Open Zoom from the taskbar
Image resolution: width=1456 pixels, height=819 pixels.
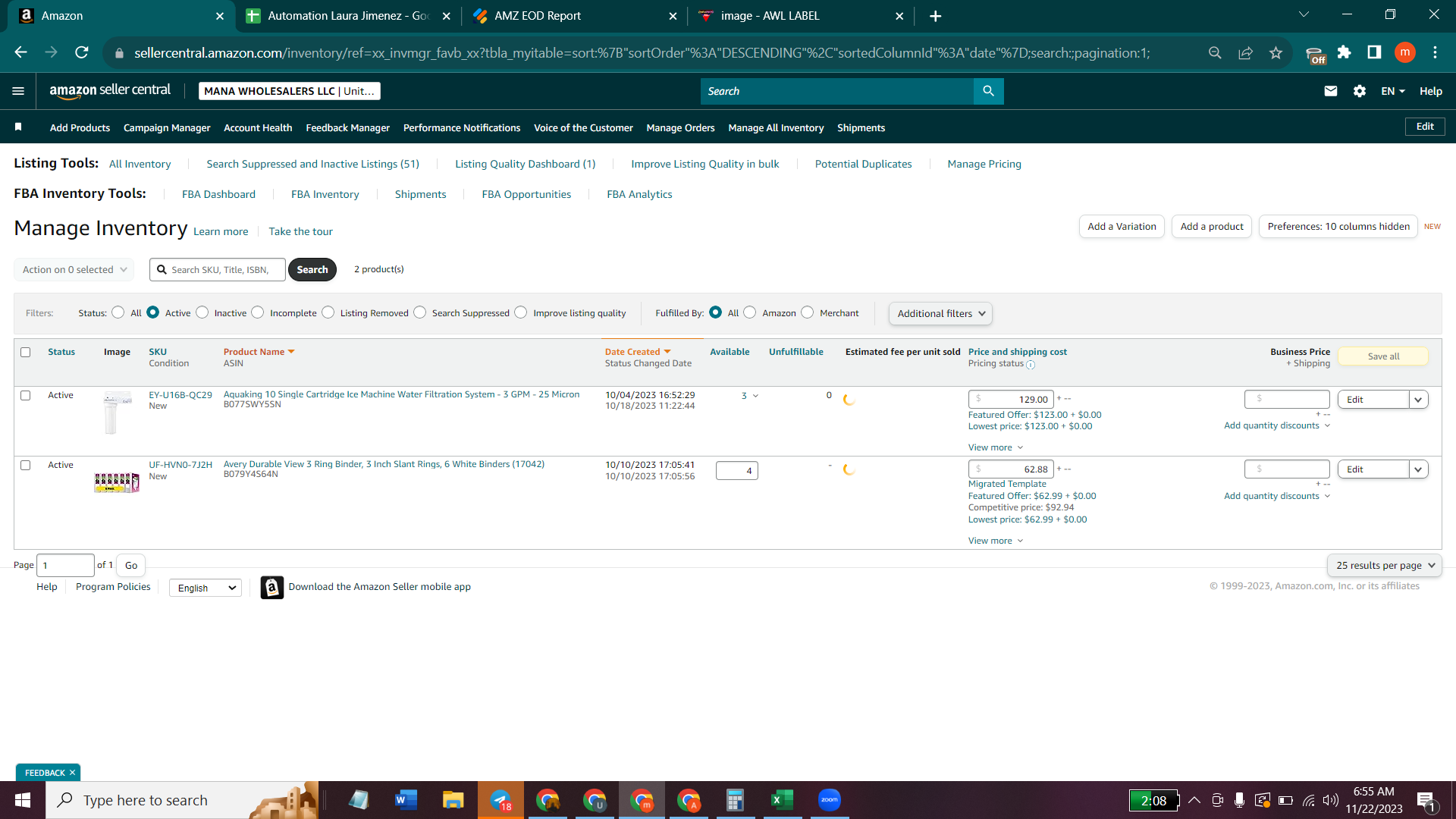(829, 800)
